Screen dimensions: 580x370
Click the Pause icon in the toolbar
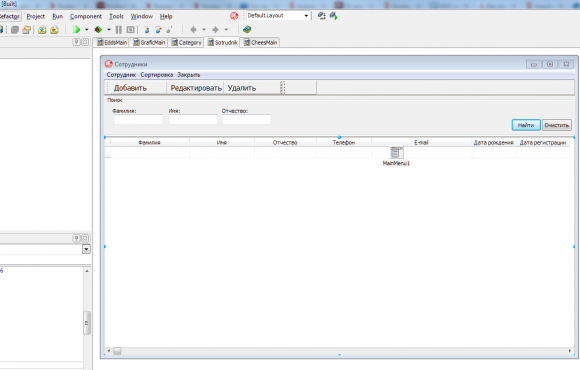pyautogui.click(x=119, y=30)
